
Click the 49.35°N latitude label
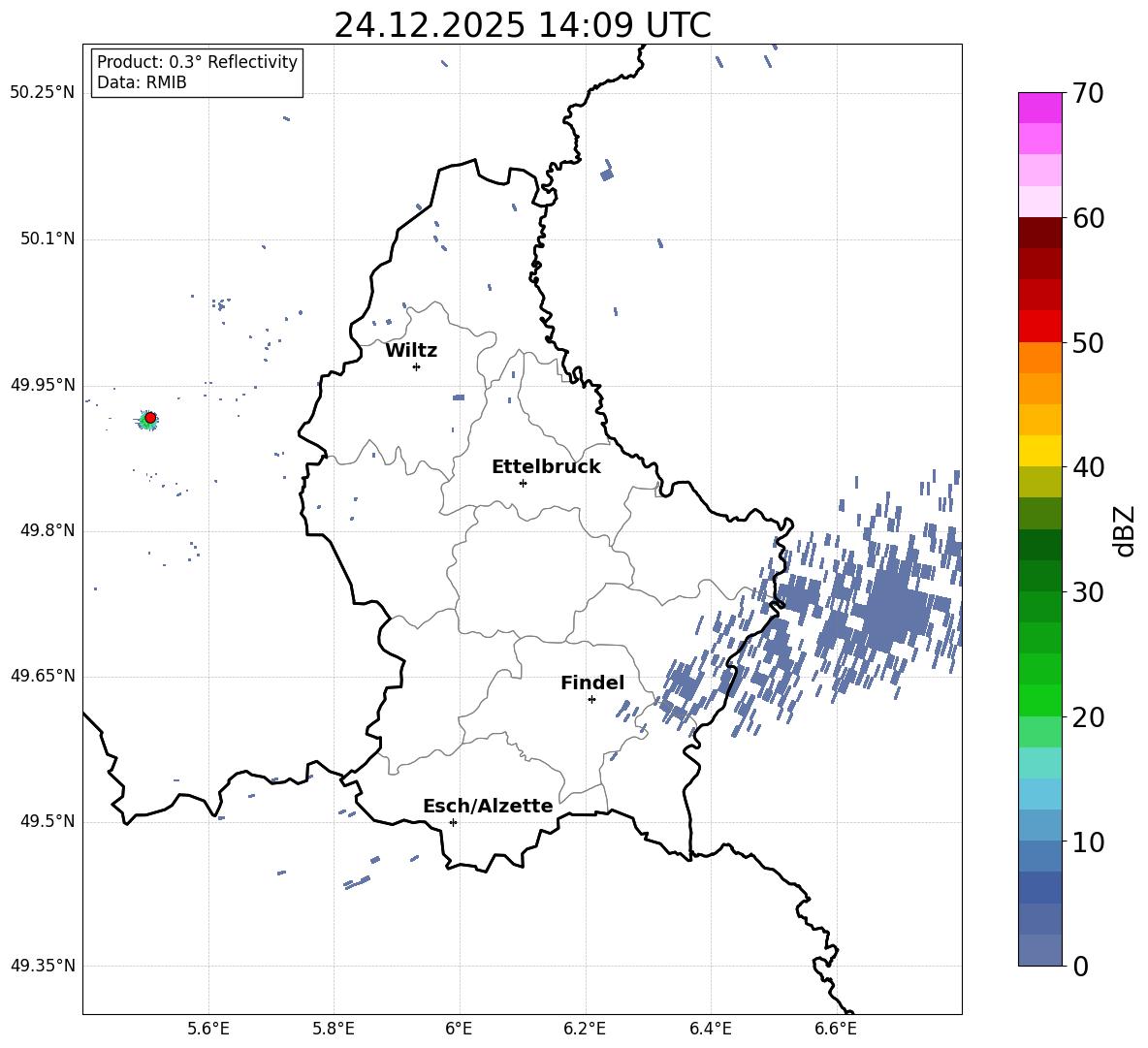pyautogui.click(x=42, y=966)
